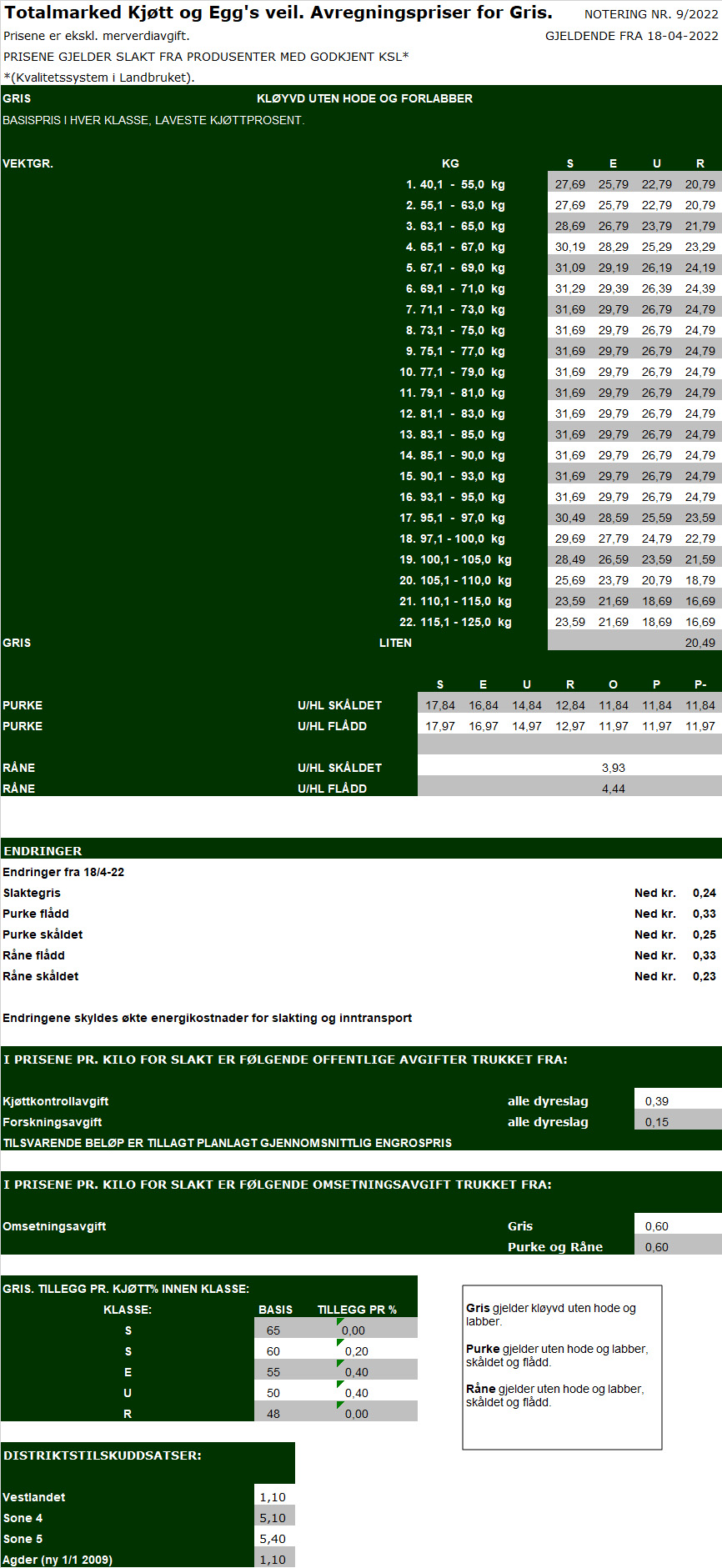Click the DISTRIKTSTILSKUDDSATSER header
Viewport: 722px width, 1568px height.
click(x=102, y=1455)
